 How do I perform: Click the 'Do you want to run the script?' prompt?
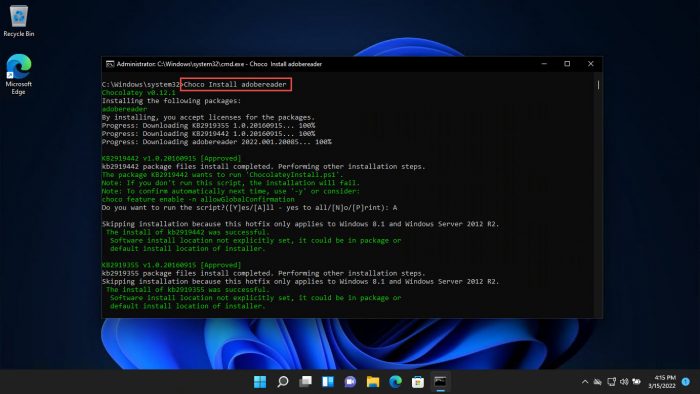coord(249,207)
